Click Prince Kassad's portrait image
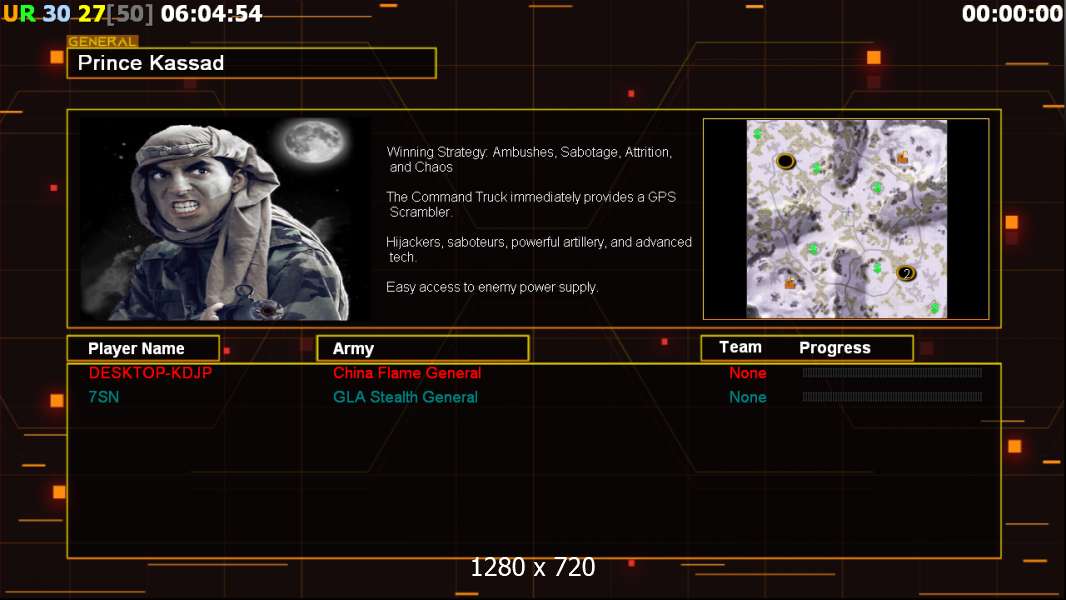Viewport: 1066px width, 600px height. pyautogui.click(x=226, y=218)
